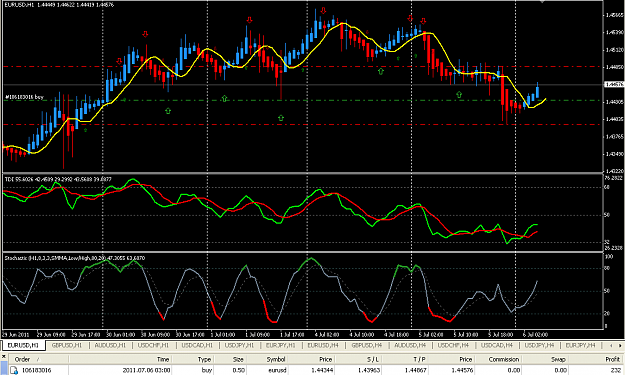The image size is (625, 375).
Task: Sort by the T / P column header
Action: [420, 359]
